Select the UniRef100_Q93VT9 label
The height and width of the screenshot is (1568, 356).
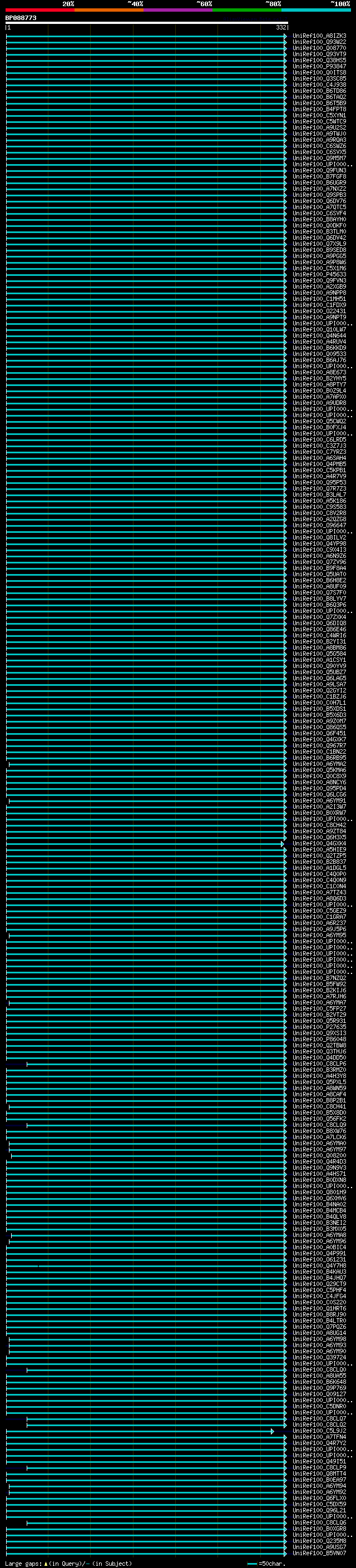tap(319, 55)
